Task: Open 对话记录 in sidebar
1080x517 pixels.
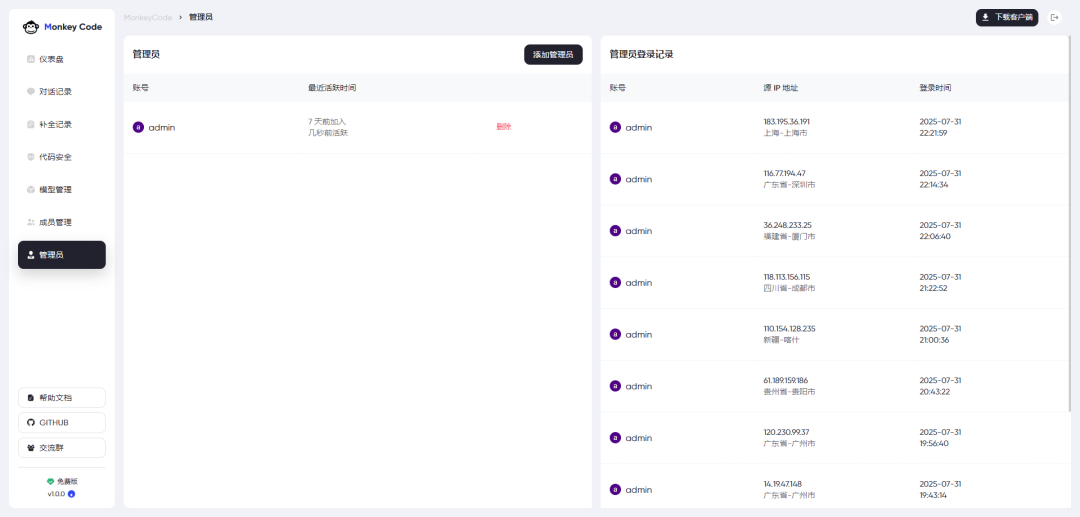Action: pos(62,92)
